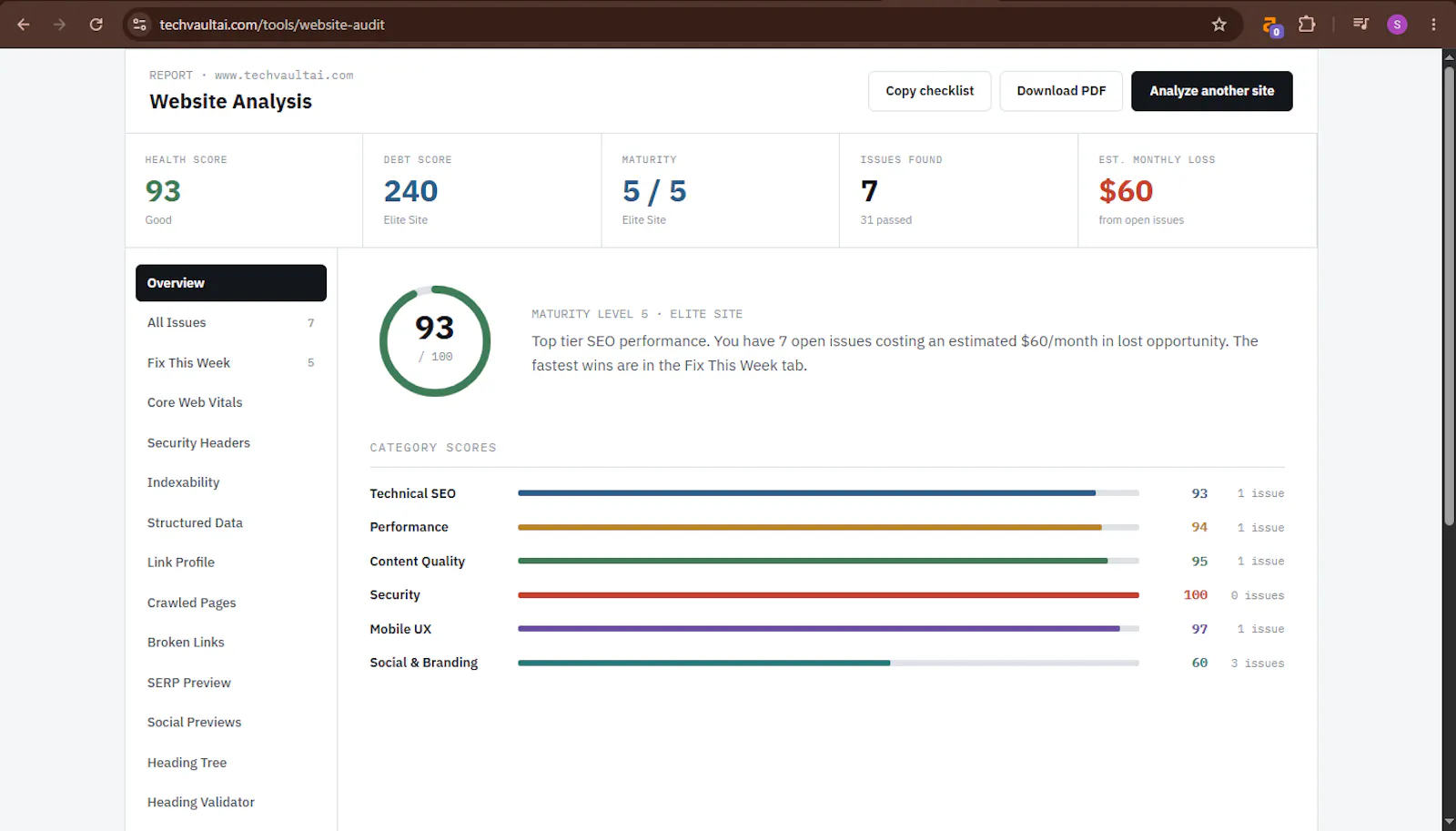Open SERP Preview section

(x=231, y=683)
